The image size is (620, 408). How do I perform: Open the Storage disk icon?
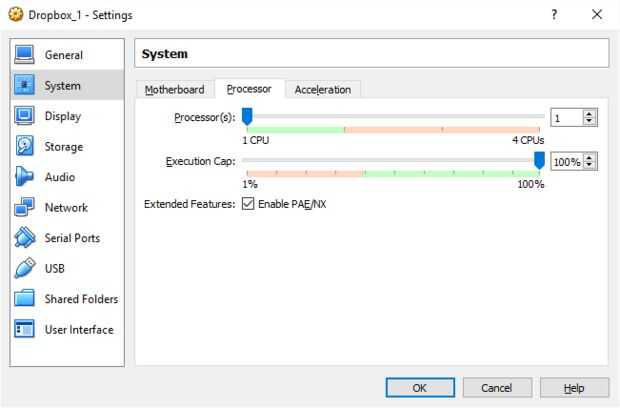click(x=26, y=147)
